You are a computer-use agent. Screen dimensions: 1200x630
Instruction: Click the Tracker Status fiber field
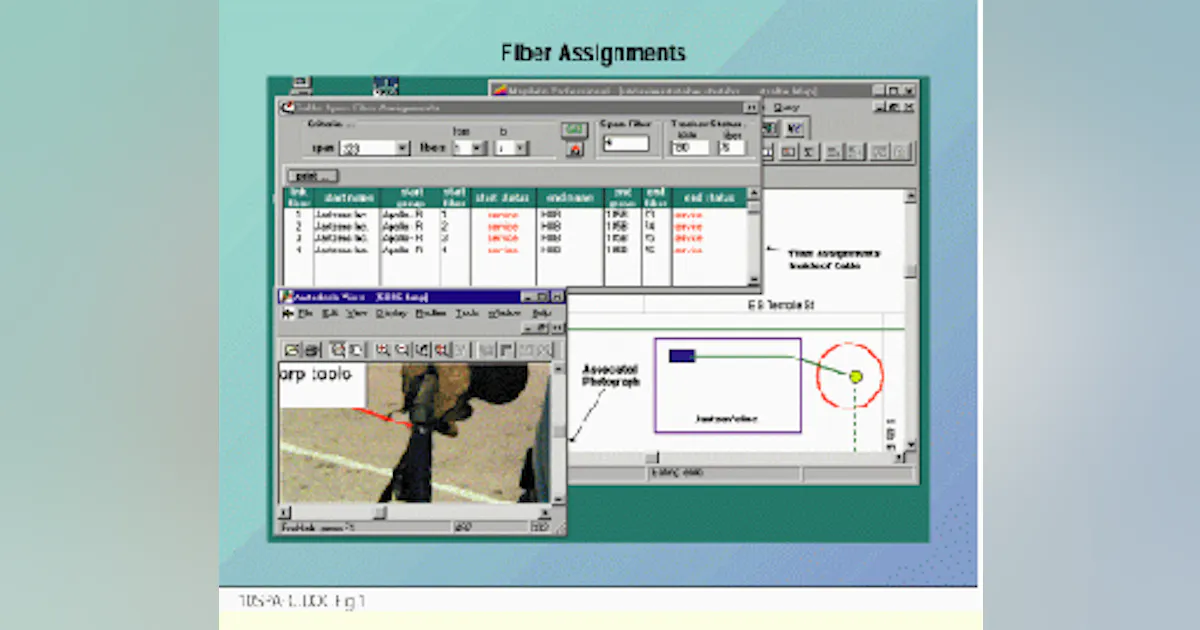coord(732,147)
